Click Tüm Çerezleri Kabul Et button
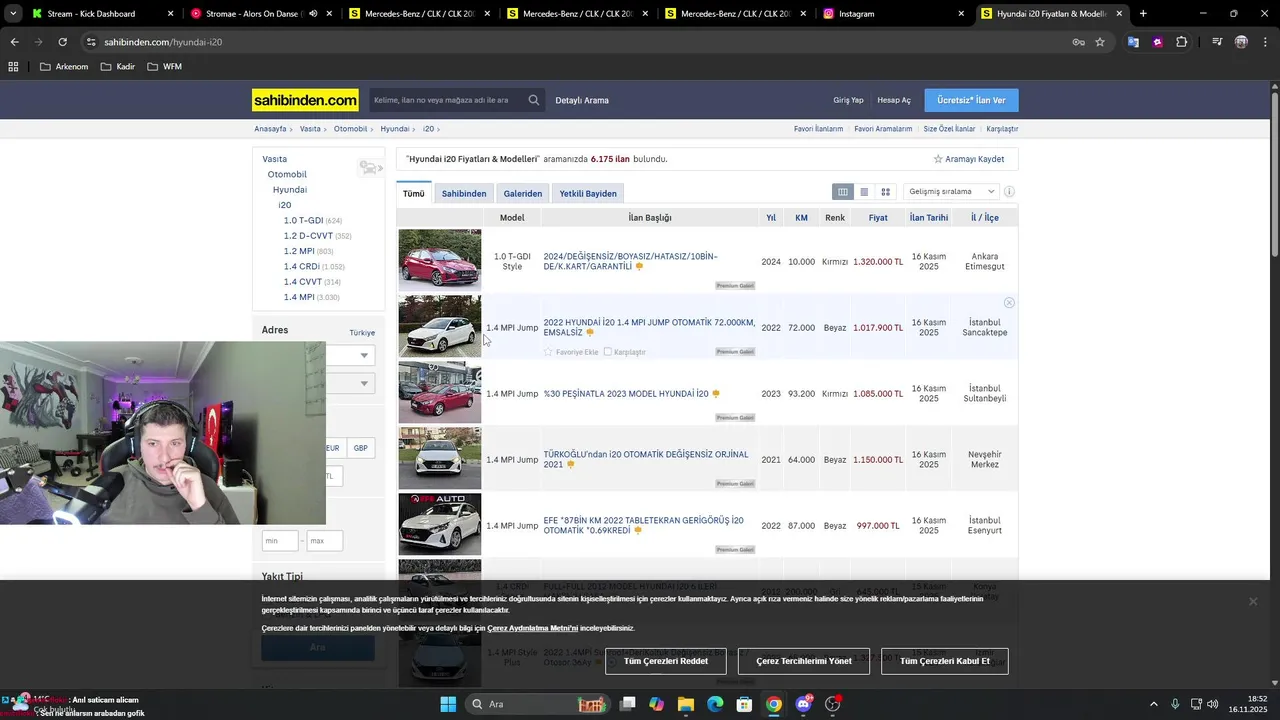This screenshot has width=1280, height=720. tap(945, 661)
